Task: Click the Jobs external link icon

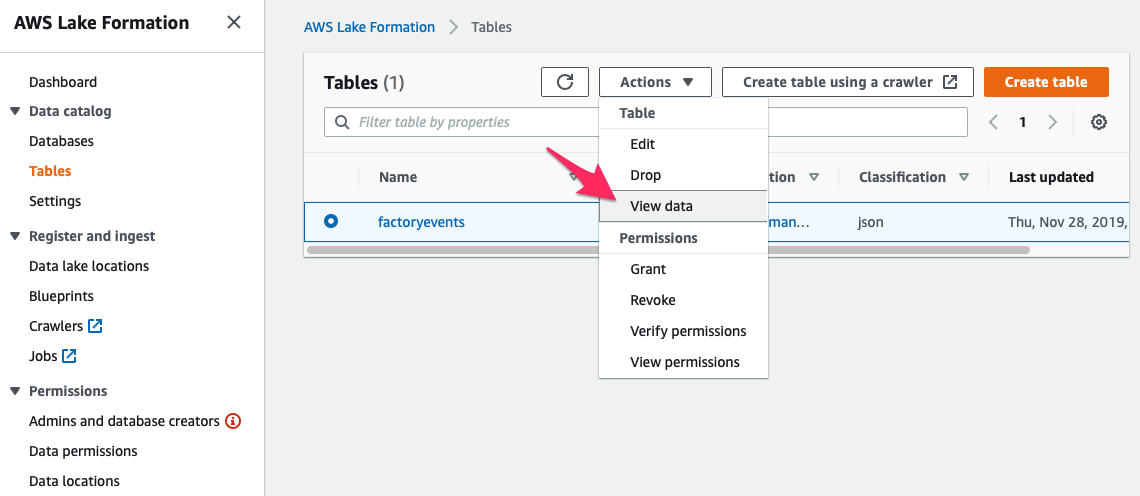Action: [70, 356]
